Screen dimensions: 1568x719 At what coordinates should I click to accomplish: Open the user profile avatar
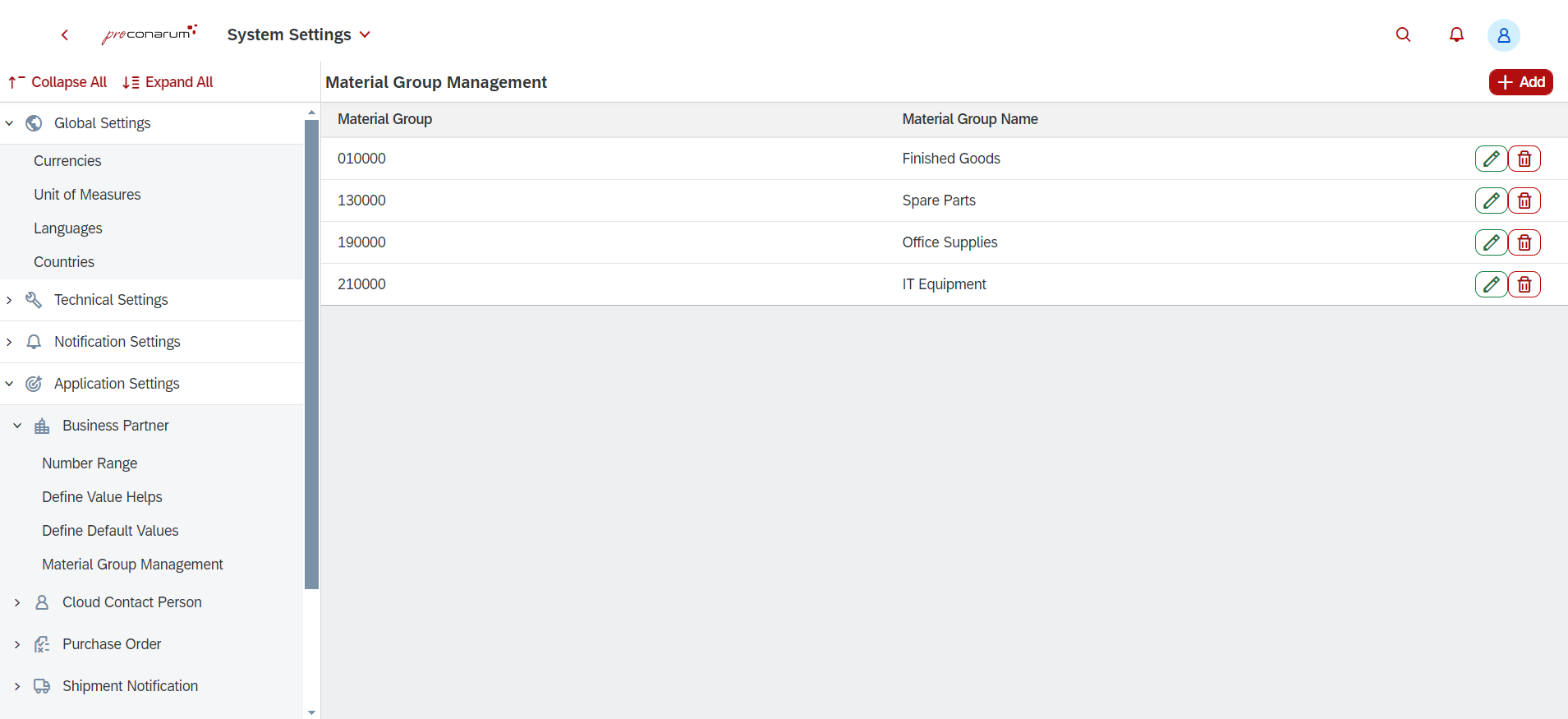(x=1503, y=35)
